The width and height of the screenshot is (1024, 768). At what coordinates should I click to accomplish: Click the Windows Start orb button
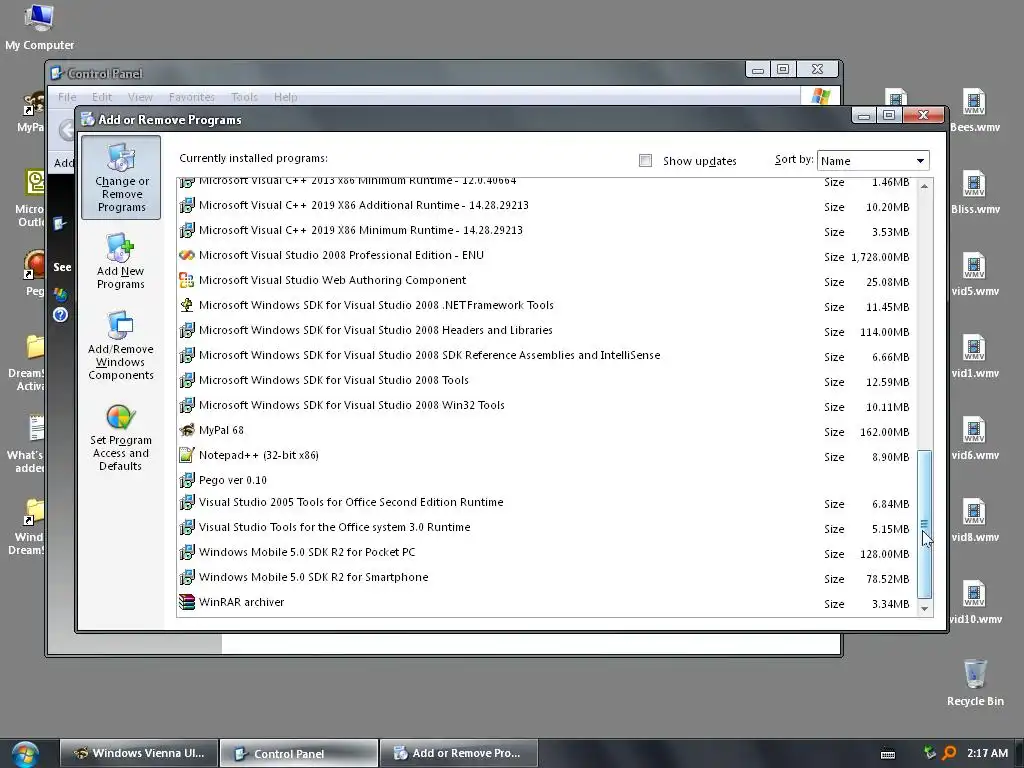[25, 754]
